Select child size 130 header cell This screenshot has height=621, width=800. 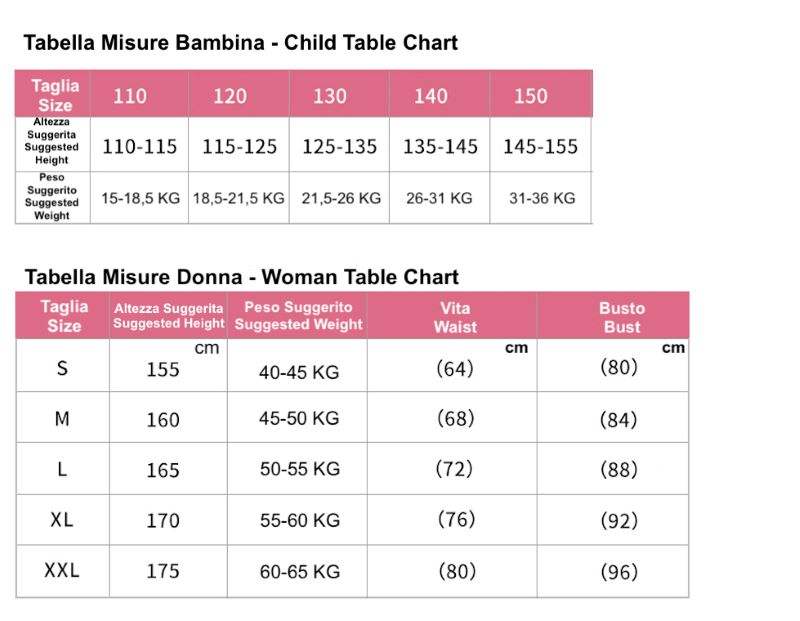click(x=330, y=96)
